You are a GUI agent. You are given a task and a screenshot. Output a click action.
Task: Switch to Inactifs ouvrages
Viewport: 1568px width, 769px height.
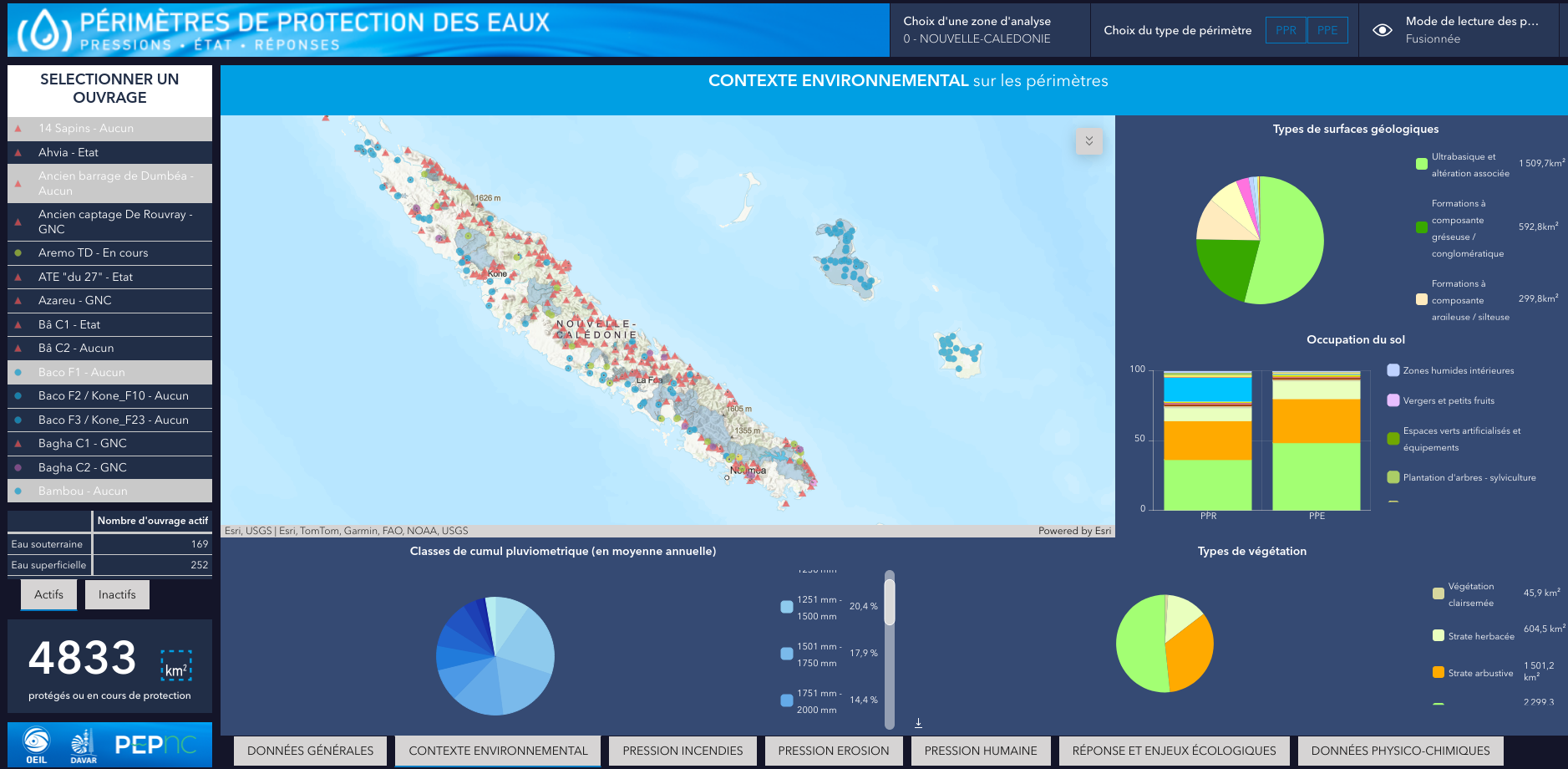pos(117,594)
